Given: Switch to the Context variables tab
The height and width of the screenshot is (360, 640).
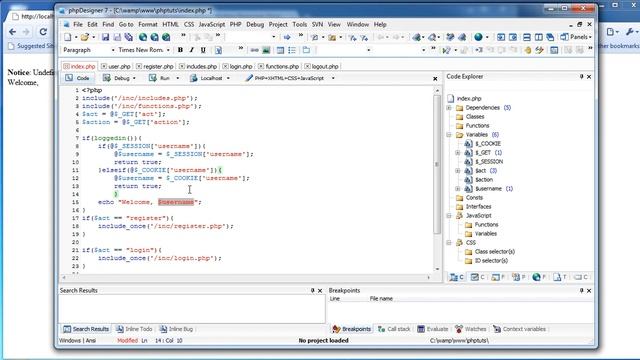Looking at the screenshot, I should pos(519,329).
